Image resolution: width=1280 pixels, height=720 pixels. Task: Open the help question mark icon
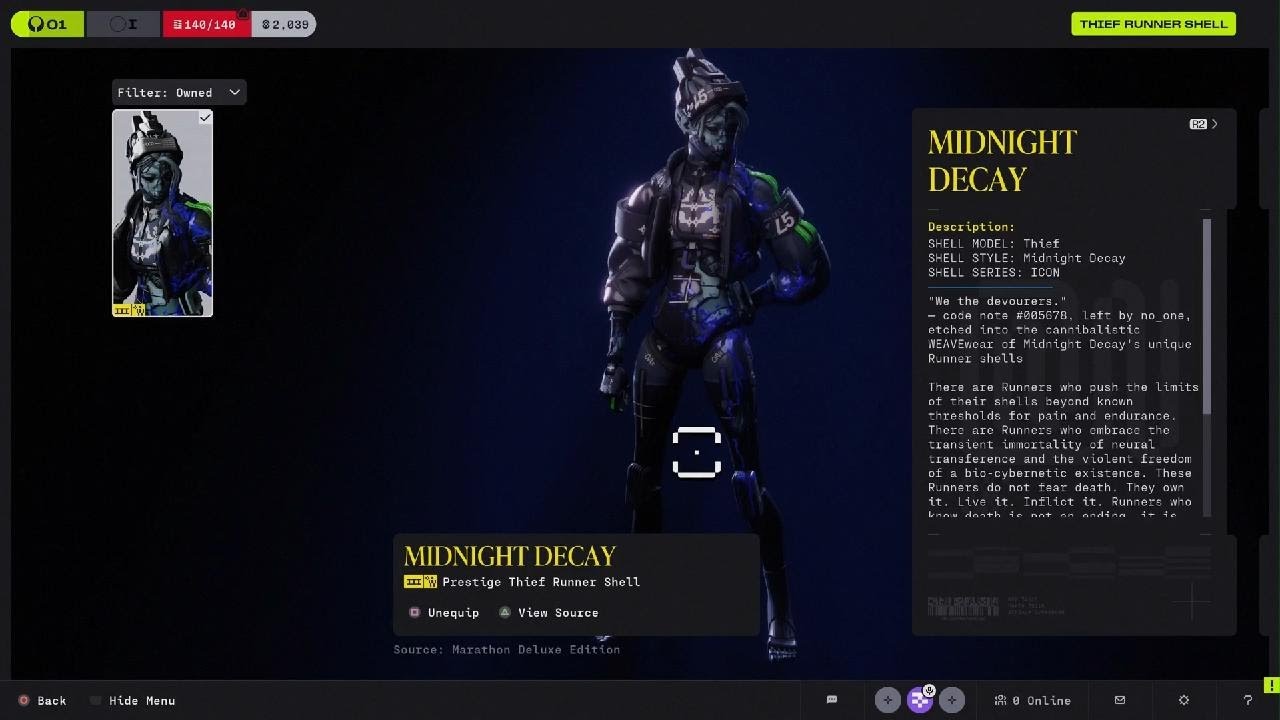(1247, 700)
